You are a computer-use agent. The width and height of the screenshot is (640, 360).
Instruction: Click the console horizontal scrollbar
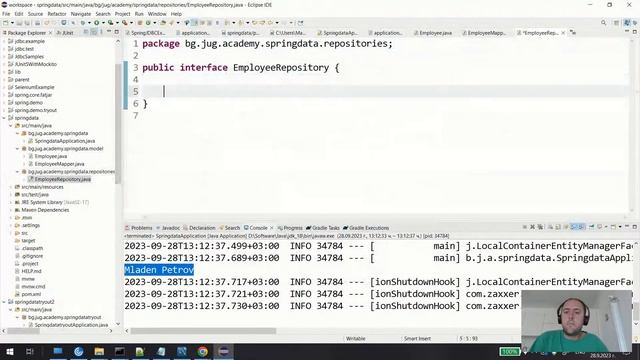coord(203,331)
